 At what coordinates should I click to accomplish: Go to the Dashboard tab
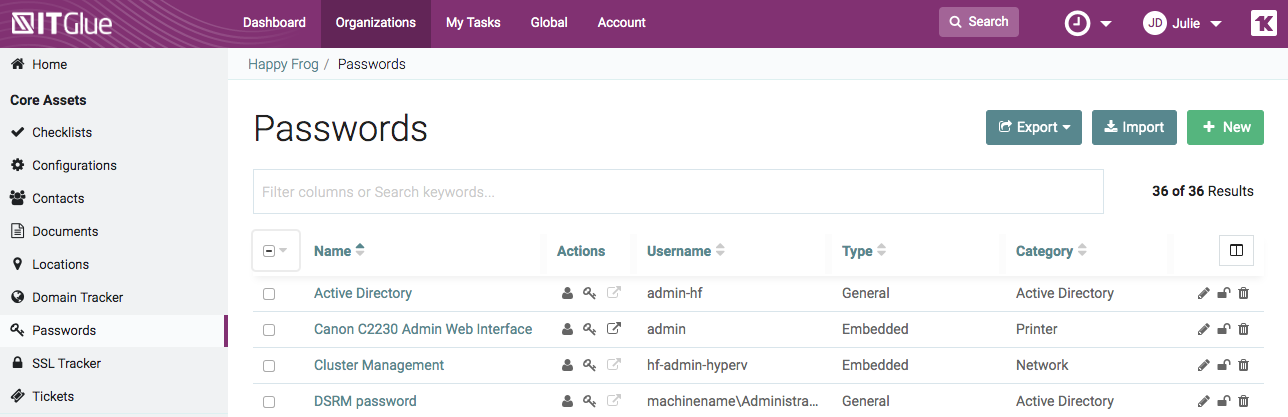point(274,23)
